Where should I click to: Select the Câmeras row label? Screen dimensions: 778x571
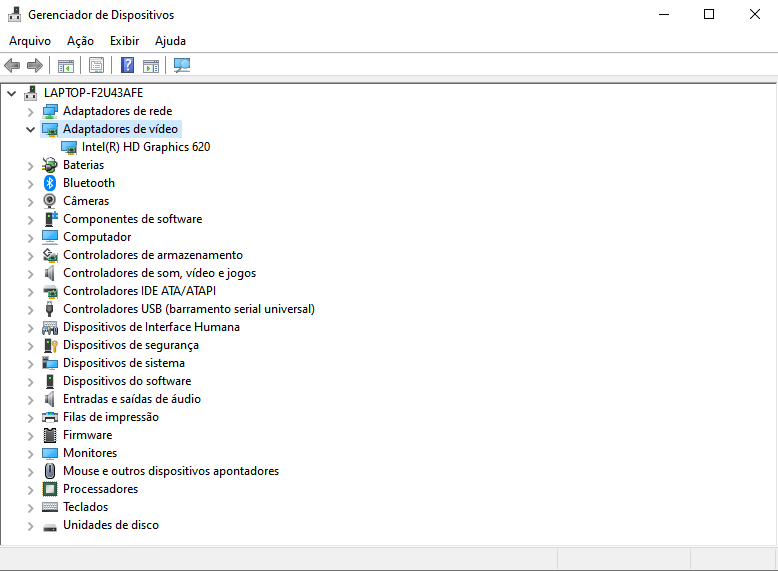86,200
